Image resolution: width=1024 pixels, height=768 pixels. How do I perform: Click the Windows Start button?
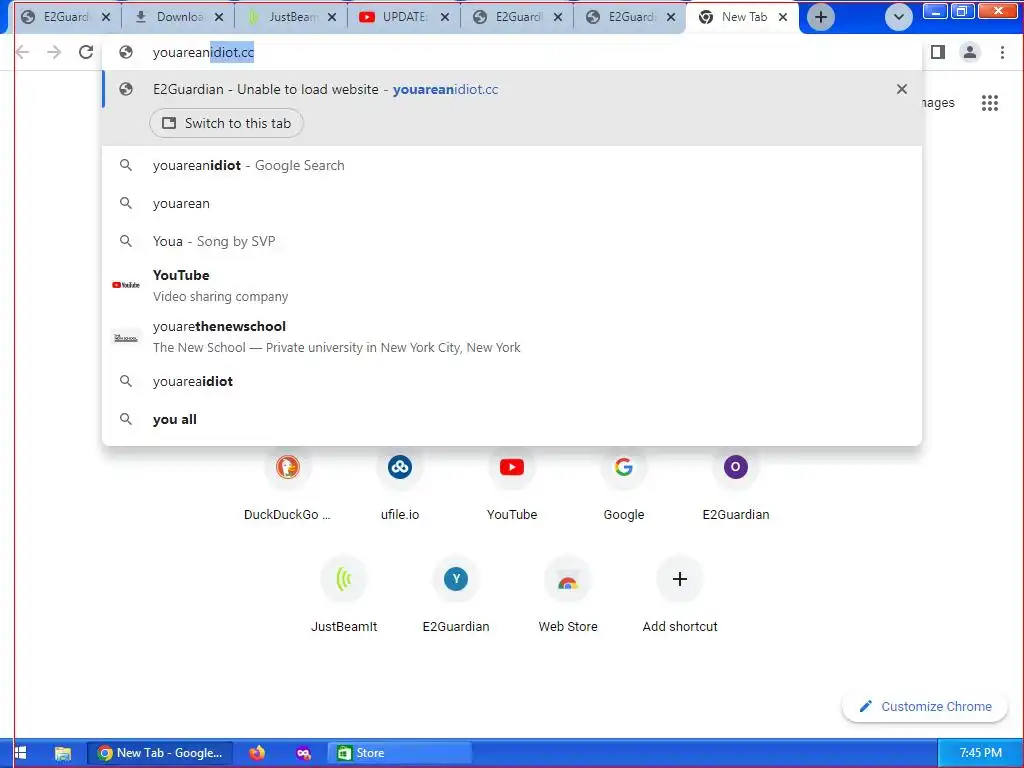(x=20, y=753)
